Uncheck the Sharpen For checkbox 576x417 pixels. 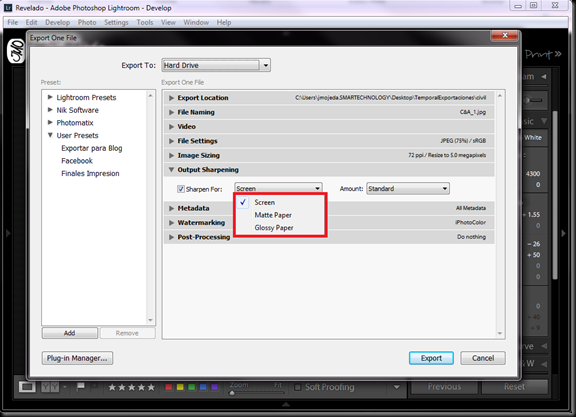181,189
